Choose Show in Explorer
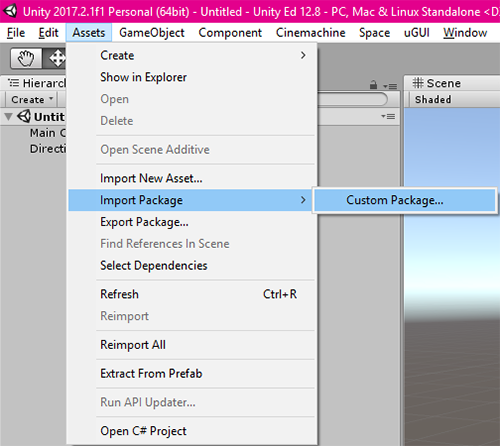 [x=192, y=77]
